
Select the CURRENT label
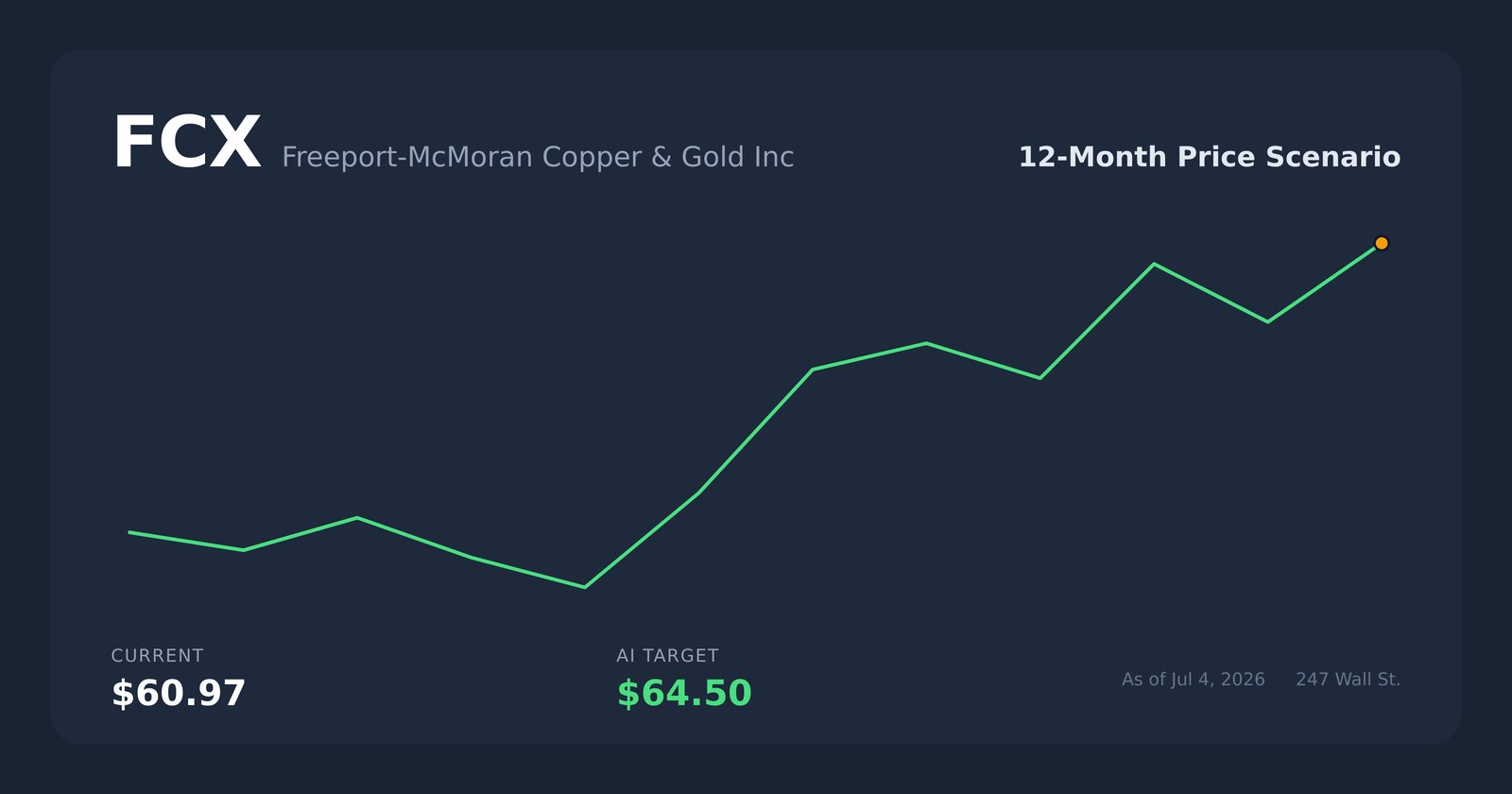(157, 656)
